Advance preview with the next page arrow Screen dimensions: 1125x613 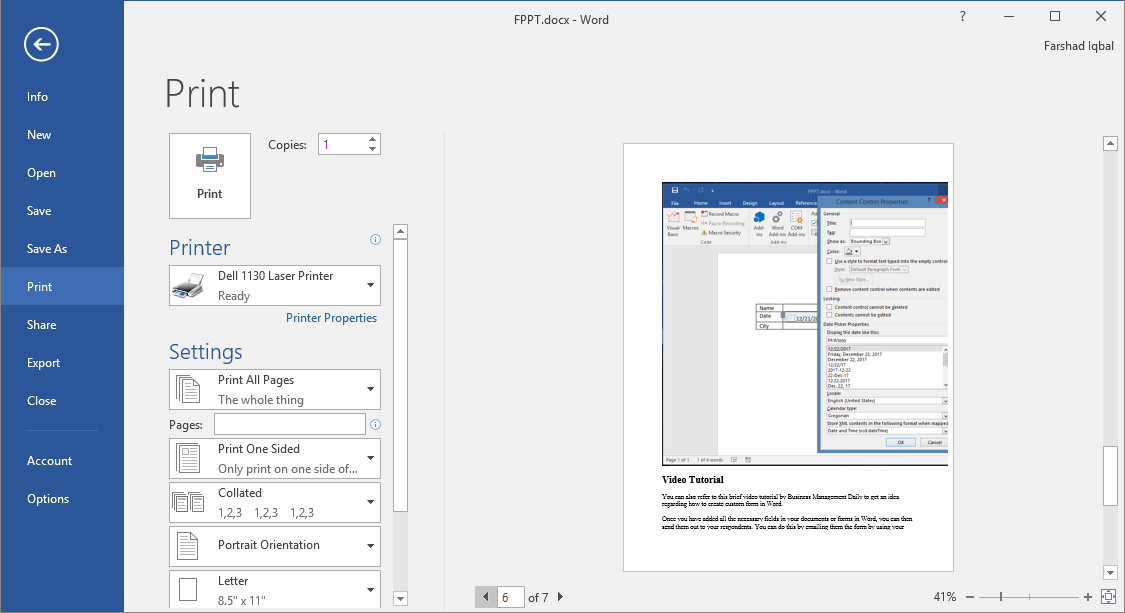(561, 596)
